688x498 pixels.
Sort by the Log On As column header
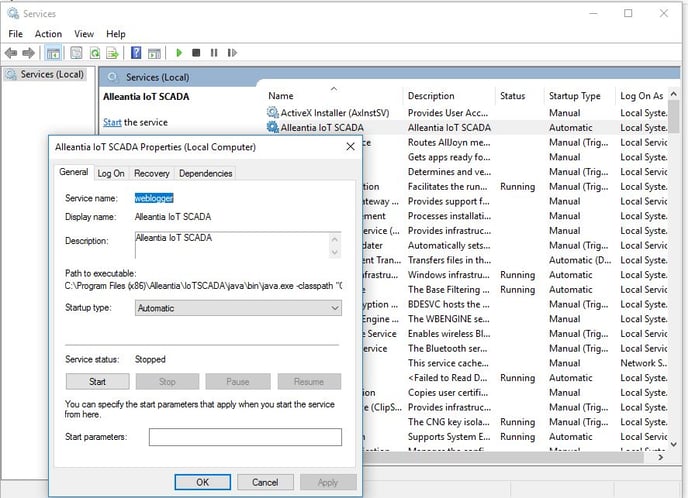(x=641, y=96)
